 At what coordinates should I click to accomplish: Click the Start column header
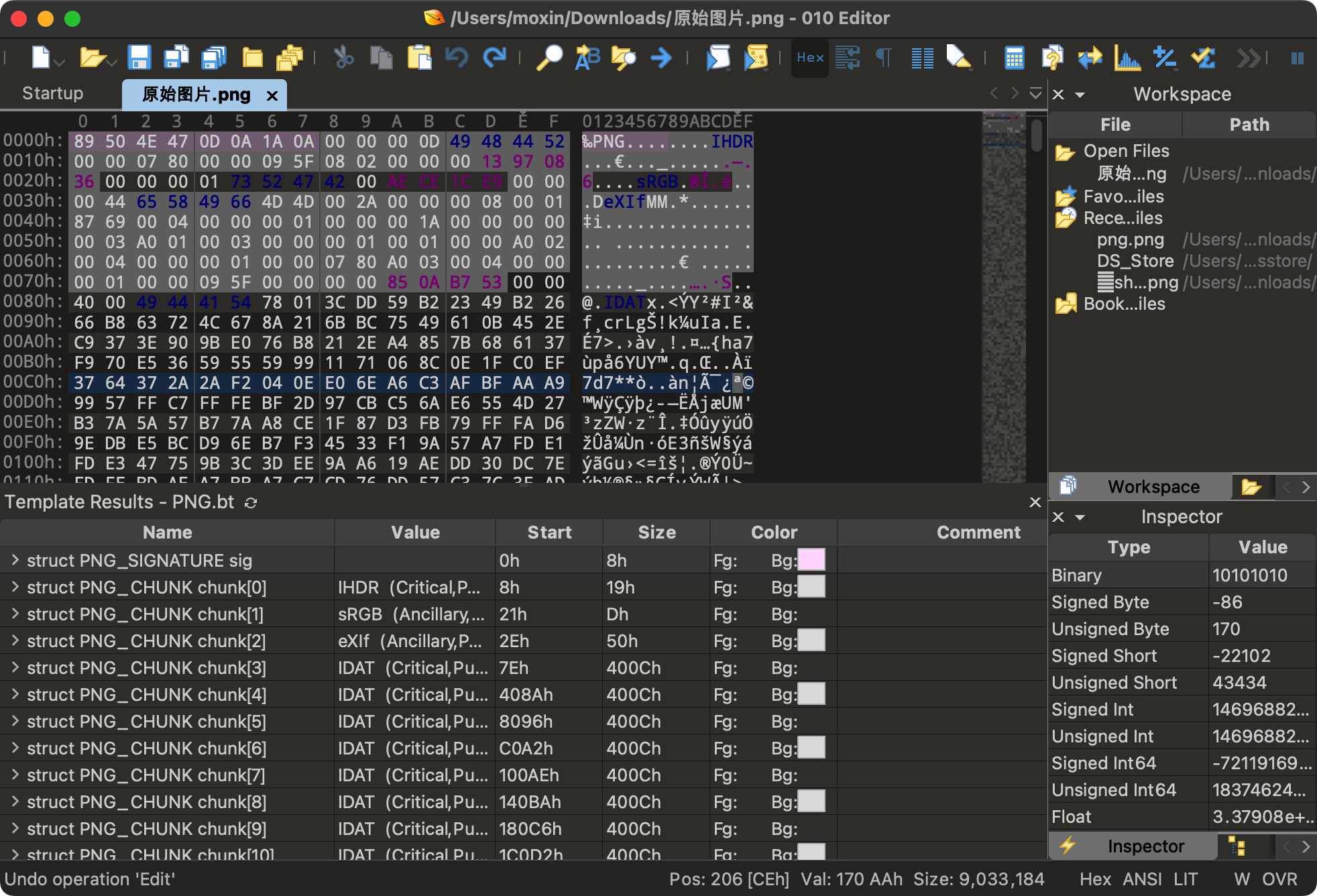coord(549,533)
